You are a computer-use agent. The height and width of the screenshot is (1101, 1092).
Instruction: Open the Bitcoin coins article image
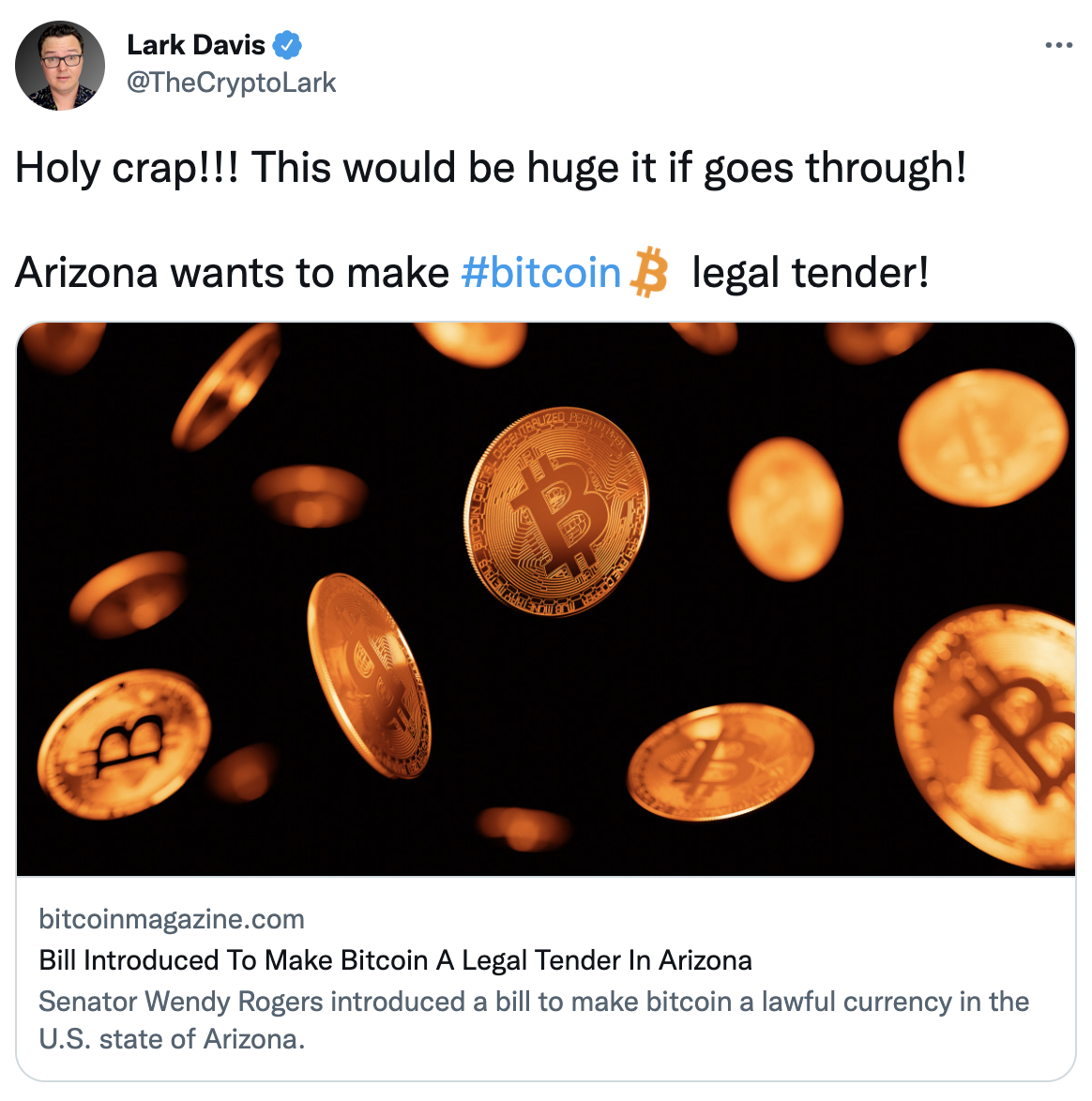[546, 599]
